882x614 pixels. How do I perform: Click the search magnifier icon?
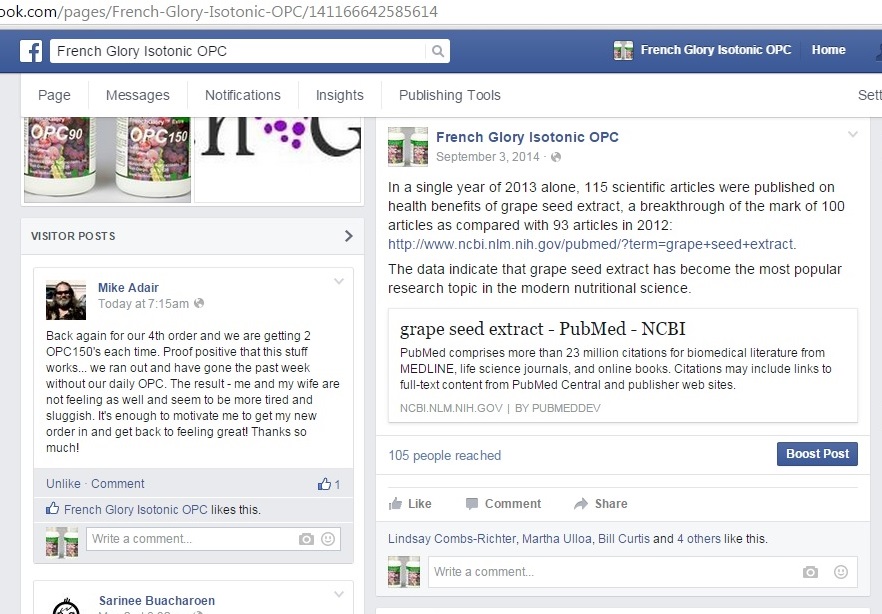438,51
